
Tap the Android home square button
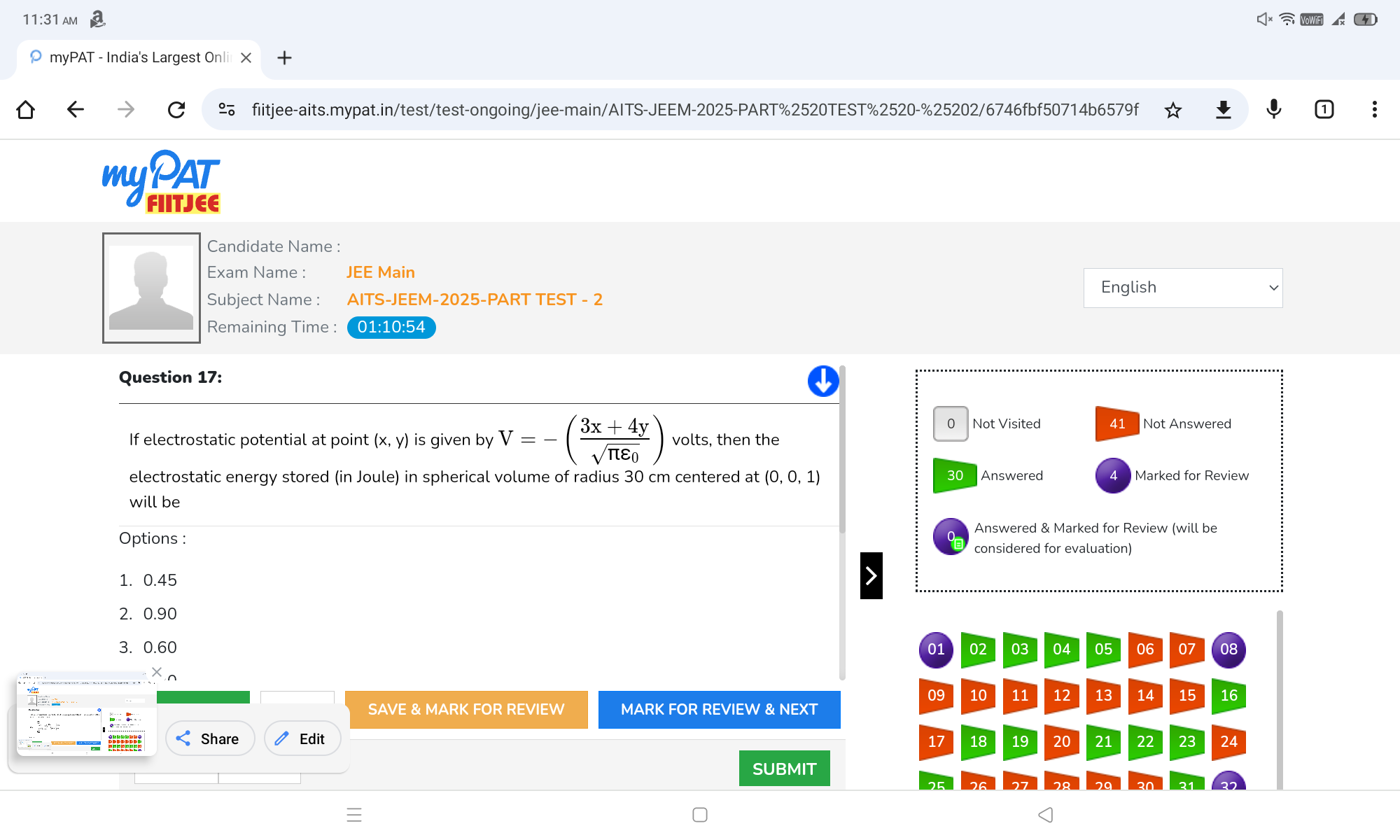[700, 815]
